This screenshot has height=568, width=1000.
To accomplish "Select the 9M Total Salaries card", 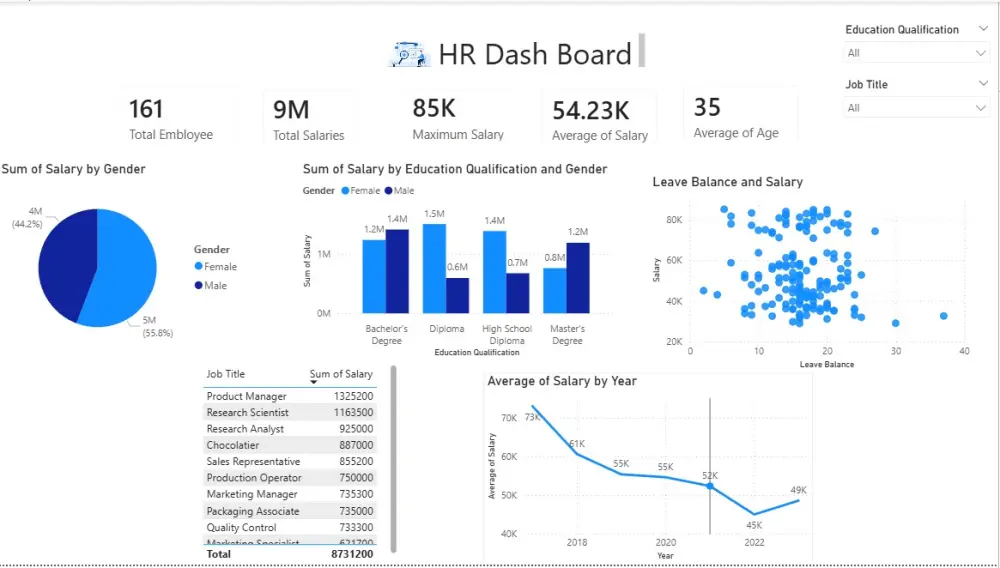I will coord(309,118).
